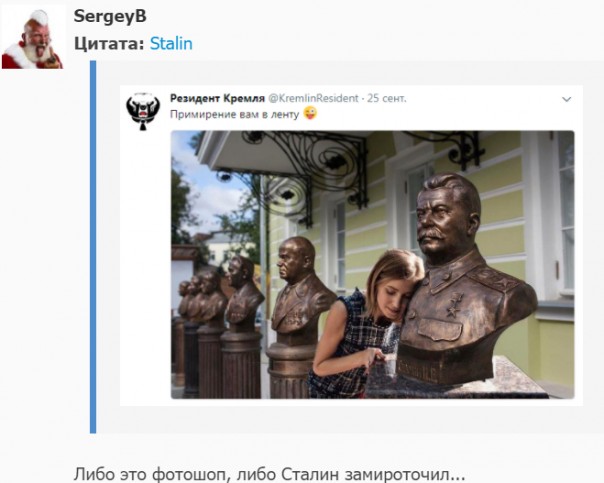Select the tweet text Примирение вам в ленту
The image size is (604, 483).
click(235, 115)
